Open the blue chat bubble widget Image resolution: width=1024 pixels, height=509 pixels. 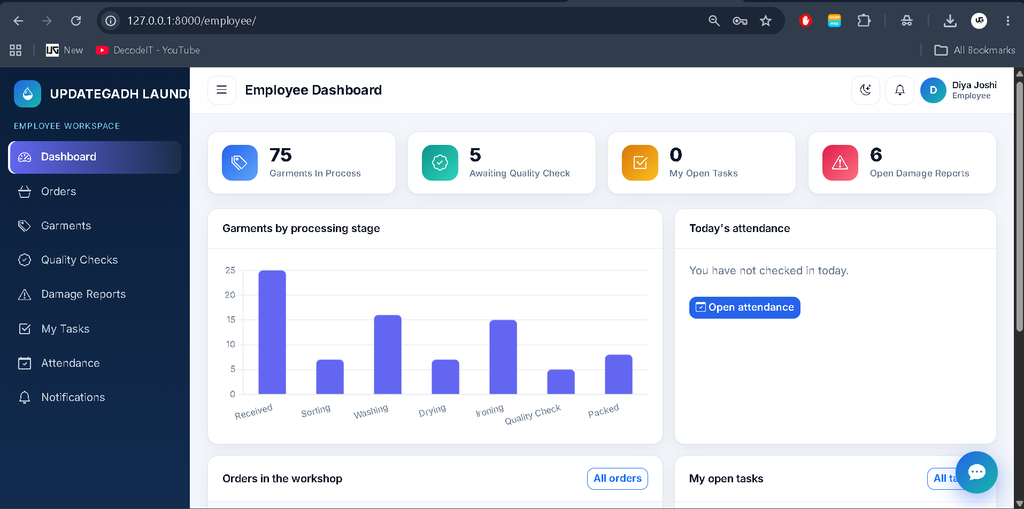point(976,472)
